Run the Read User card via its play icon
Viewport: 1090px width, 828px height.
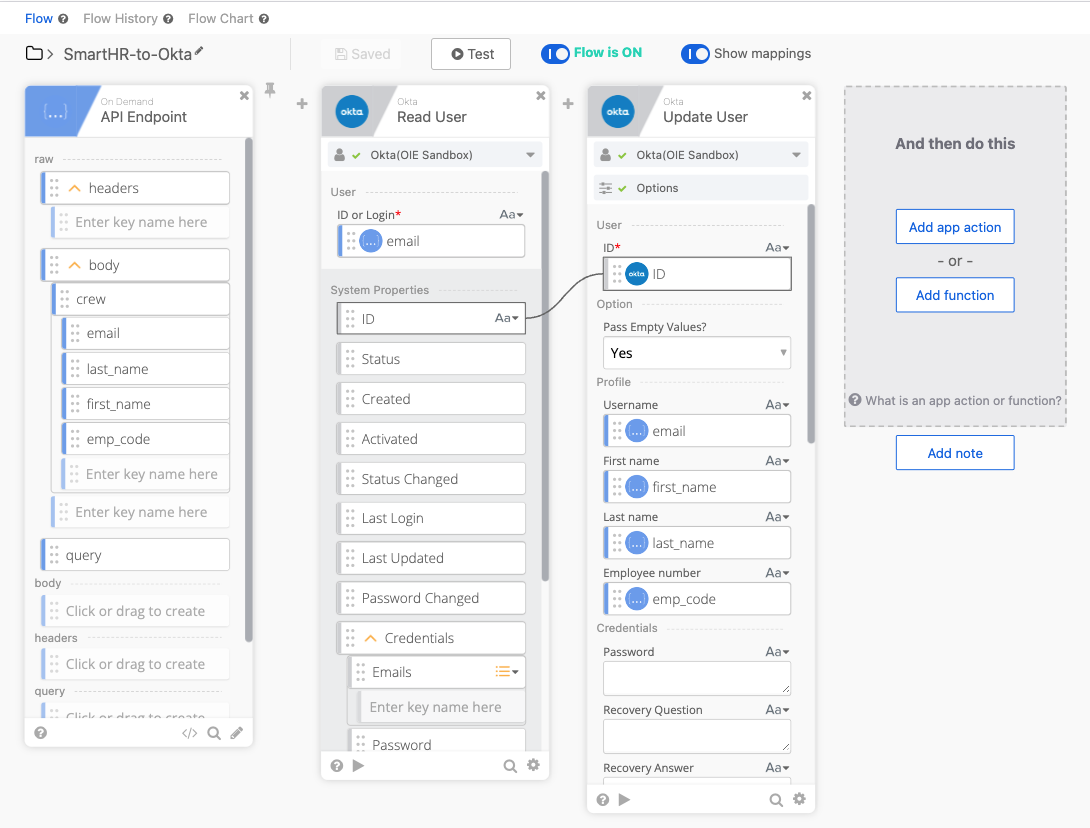tap(358, 765)
